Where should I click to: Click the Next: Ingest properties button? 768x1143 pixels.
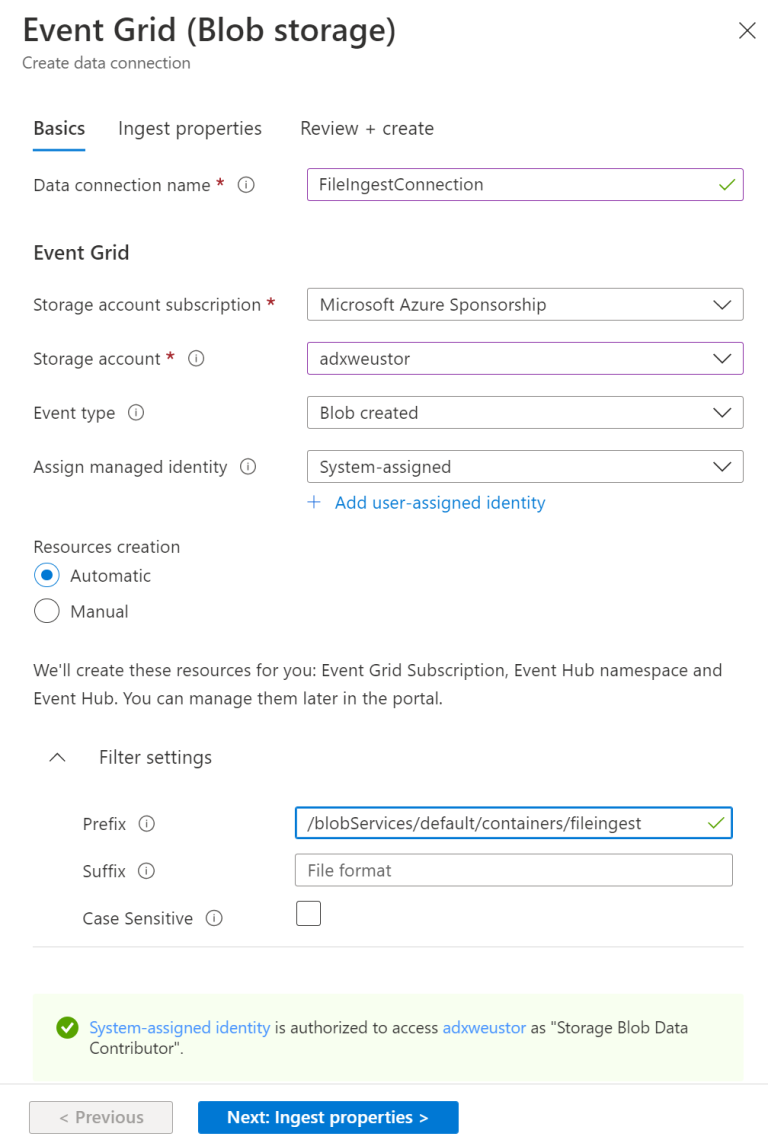pyautogui.click(x=327, y=1117)
